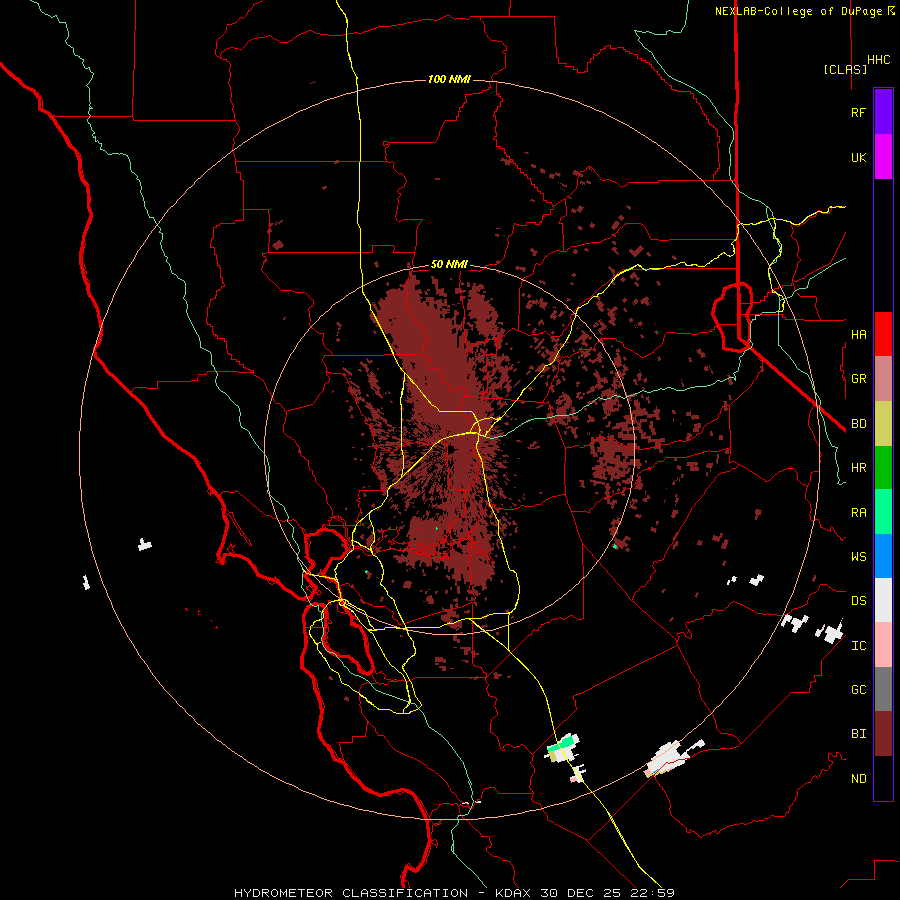Pick the HR green legend swatch

883,468
